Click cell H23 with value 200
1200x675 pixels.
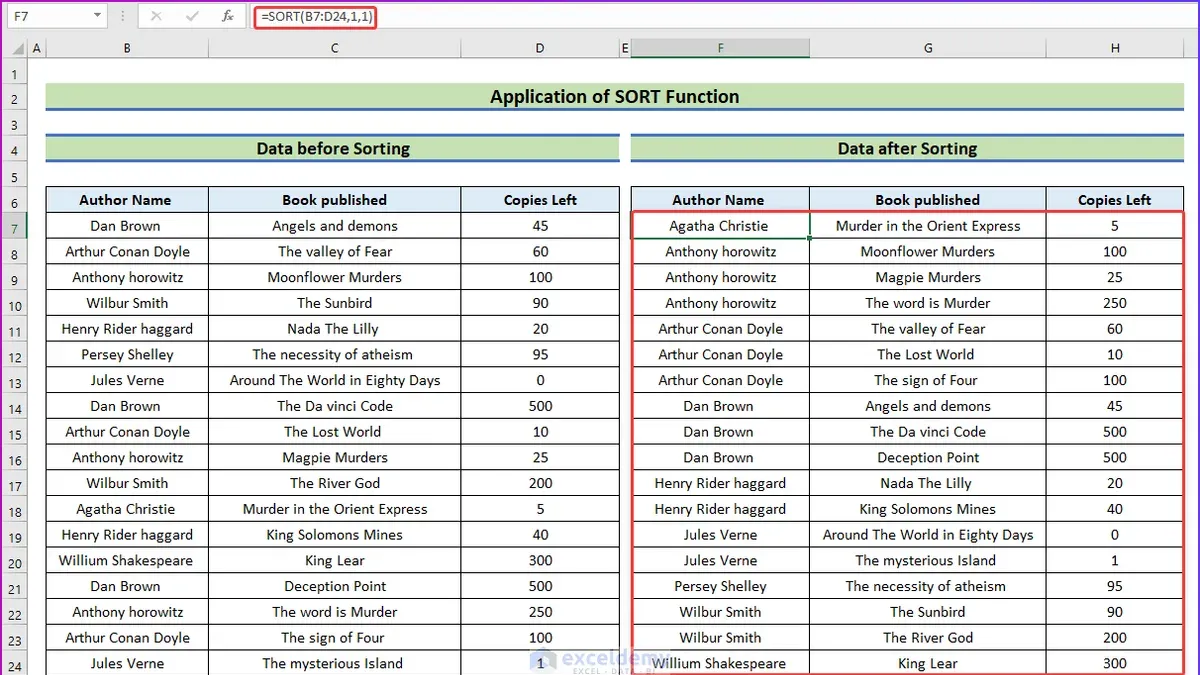click(x=1114, y=638)
